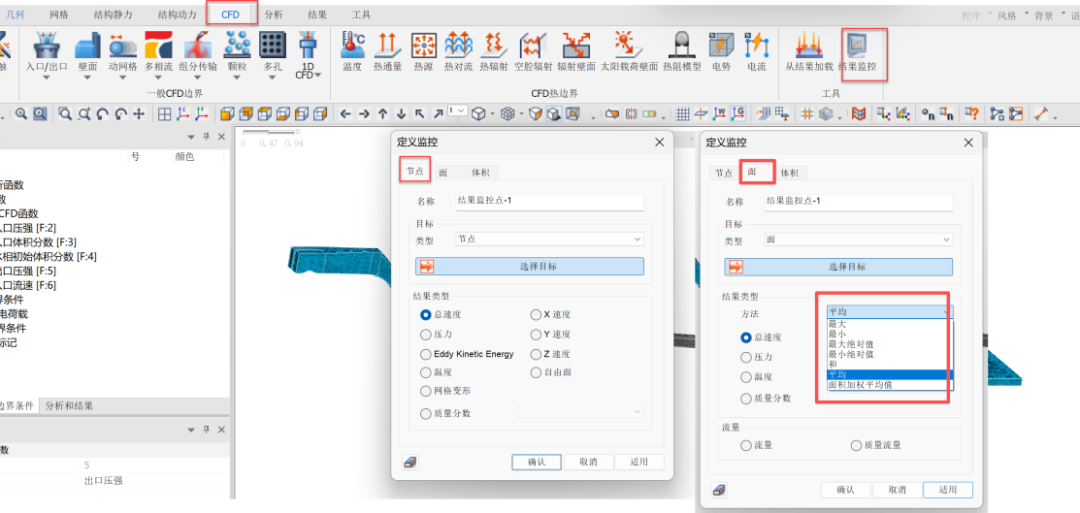Click 适用 in the right dialog
1080x513 pixels.
coord(948,490)
